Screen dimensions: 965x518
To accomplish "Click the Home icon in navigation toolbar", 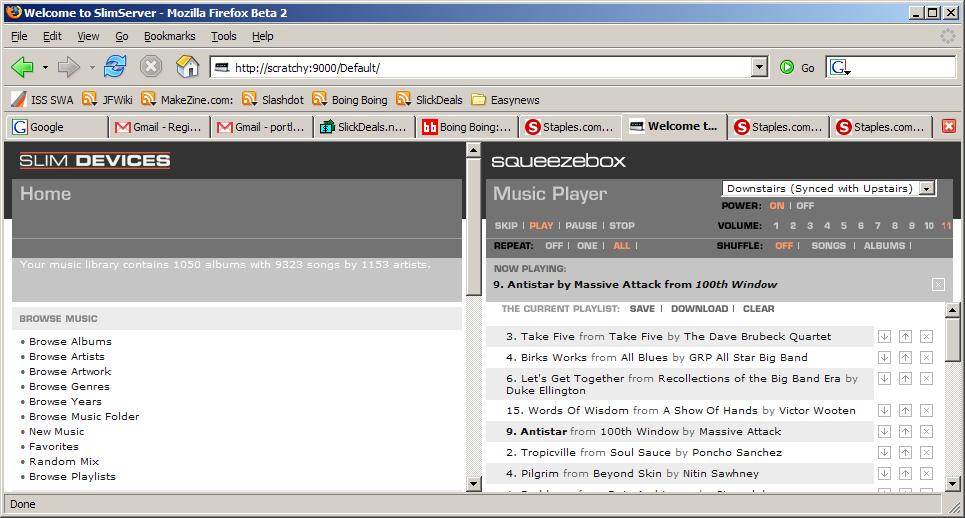I will pos(187,67).
